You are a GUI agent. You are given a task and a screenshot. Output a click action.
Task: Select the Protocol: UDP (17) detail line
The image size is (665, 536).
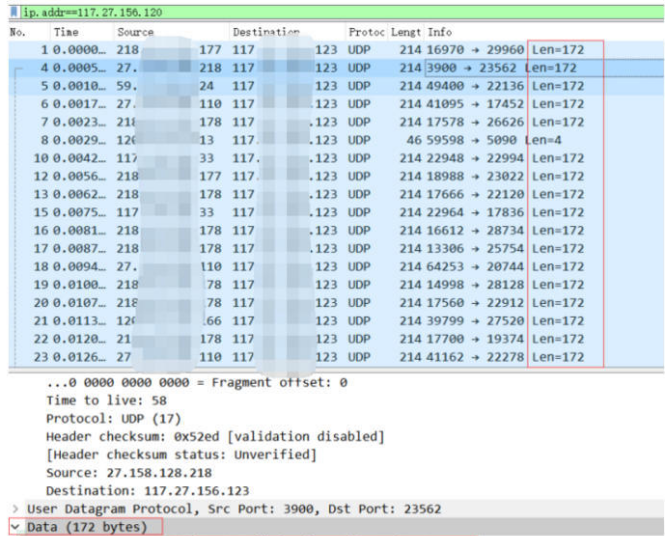[114, 419]
